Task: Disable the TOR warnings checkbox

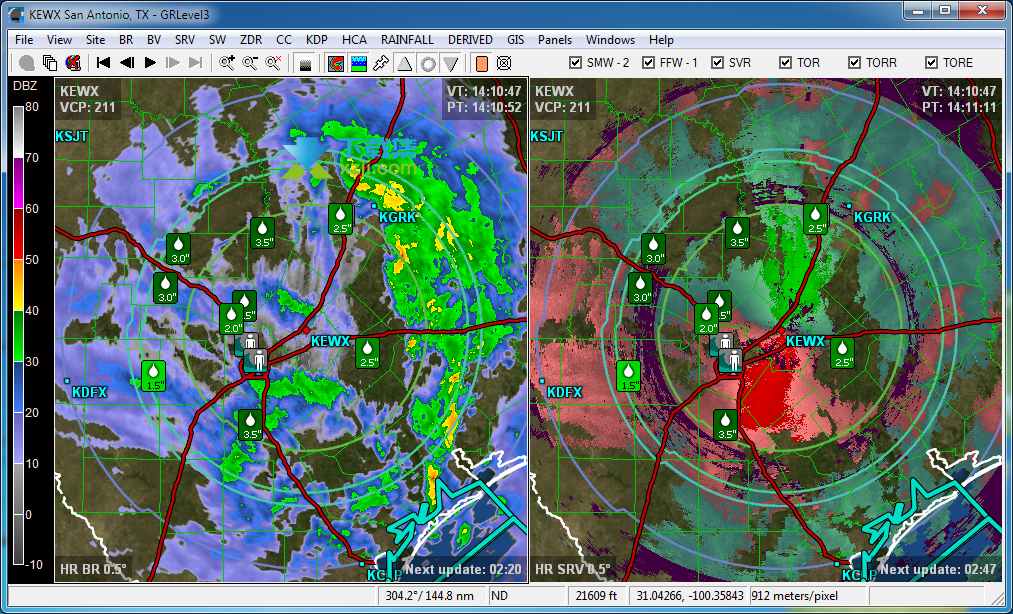Action: point(786,63)
